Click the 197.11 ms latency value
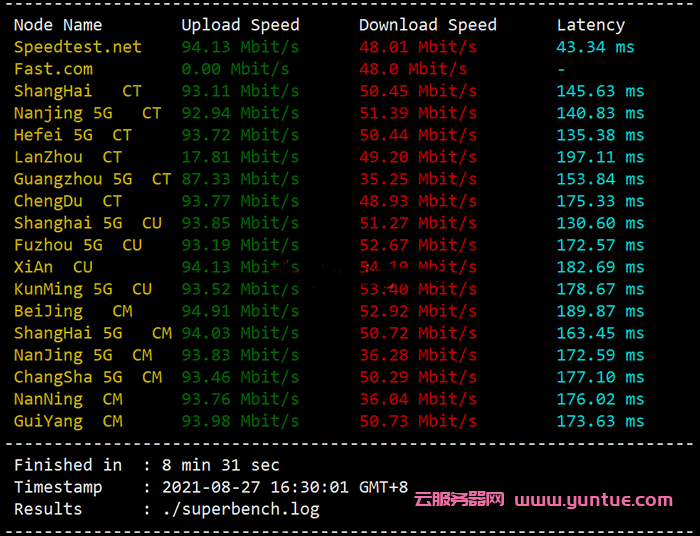This screenshot has width=700, height=536. (x=600, y=157)
